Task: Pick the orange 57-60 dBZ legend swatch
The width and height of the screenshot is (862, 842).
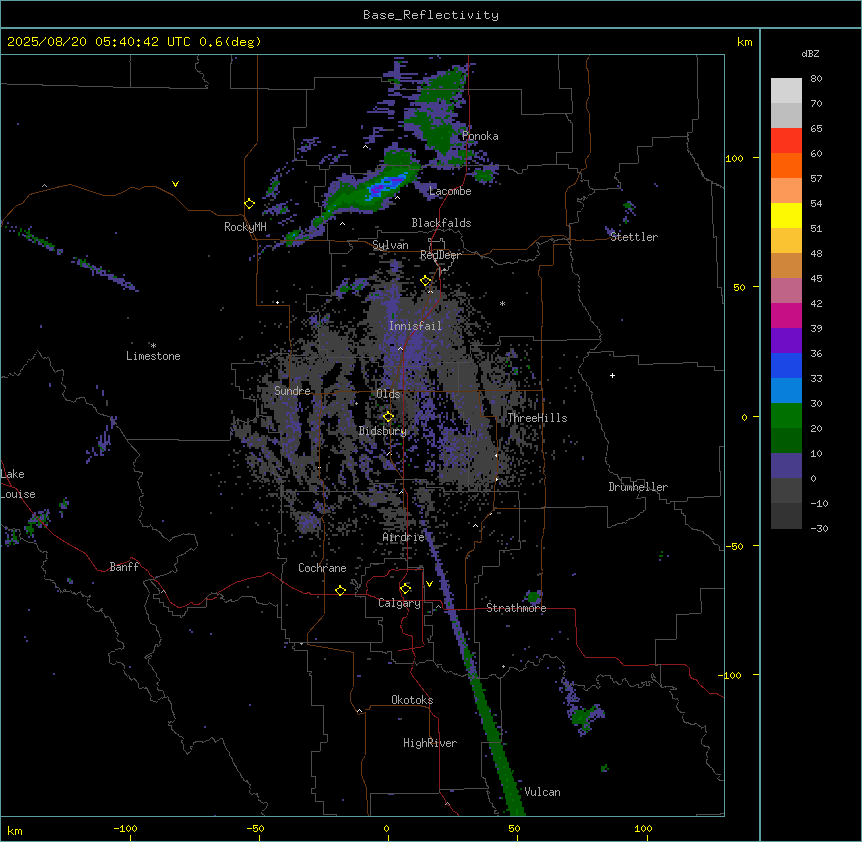Action: pyautogui.click(x=786, y=166)
